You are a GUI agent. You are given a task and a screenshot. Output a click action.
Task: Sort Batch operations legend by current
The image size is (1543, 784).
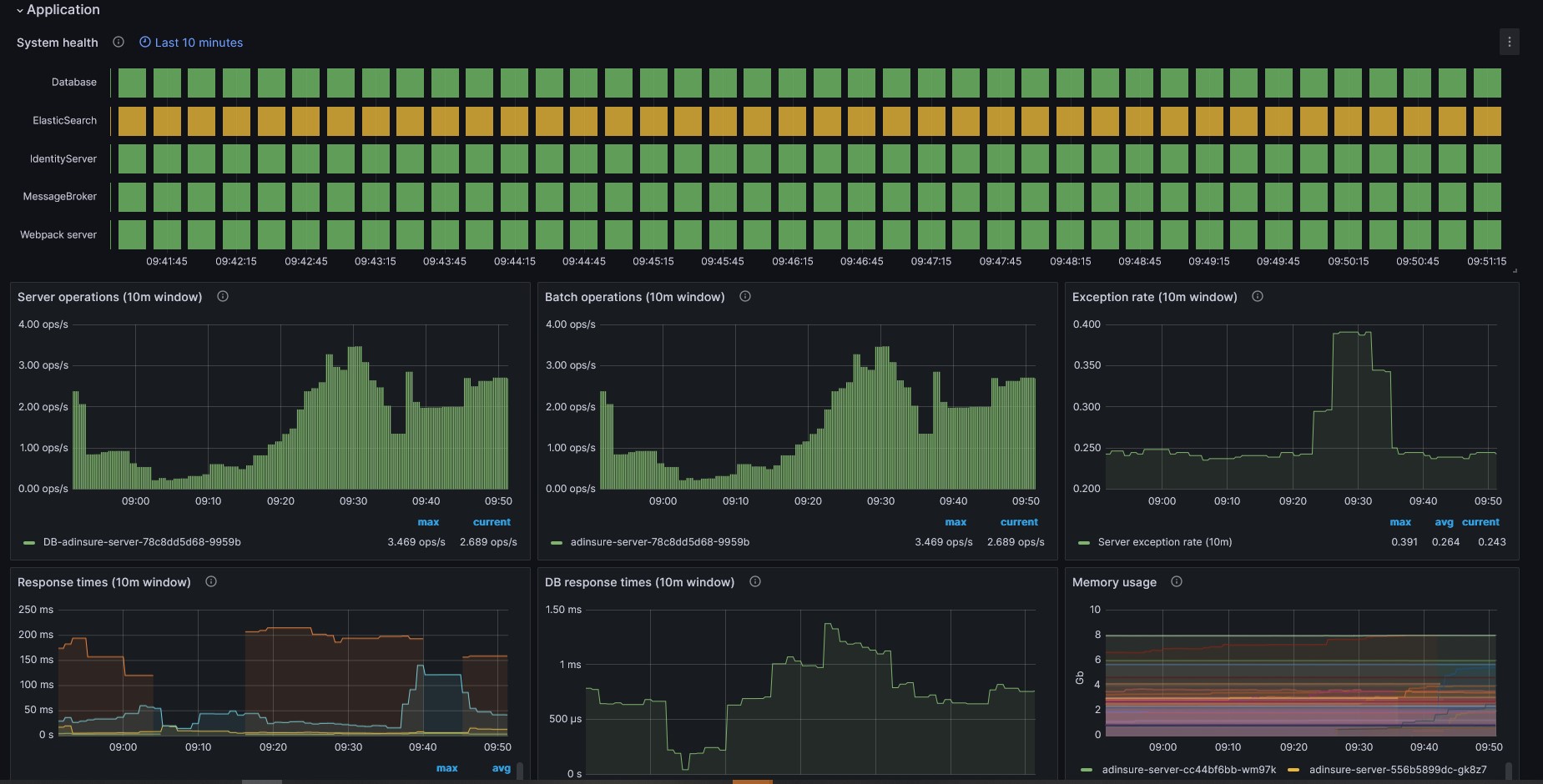1019,522
